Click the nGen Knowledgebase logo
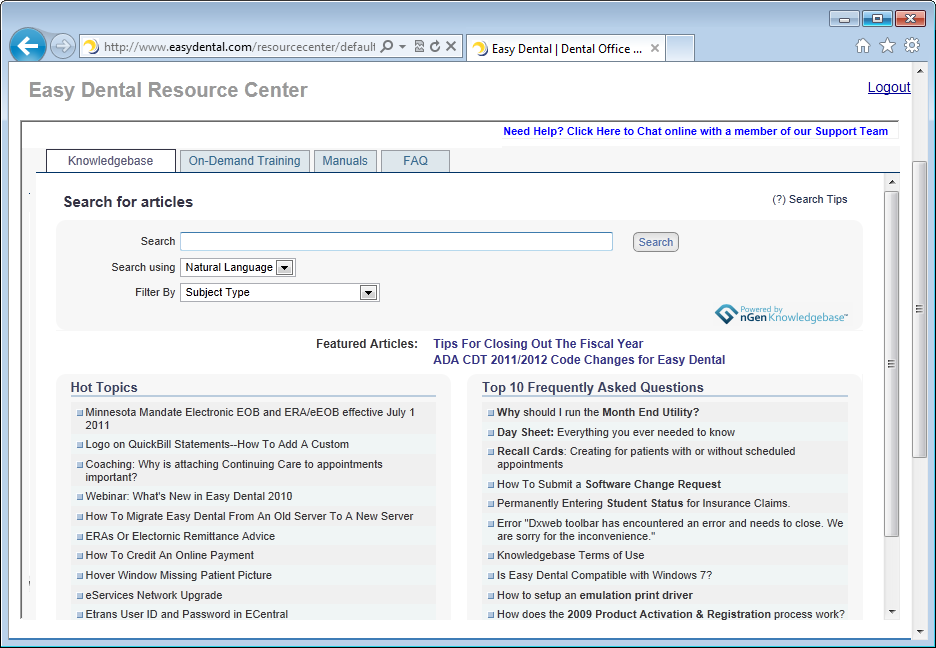The height and width of the screenshot is (648, 936). click(x=781, y=312)
